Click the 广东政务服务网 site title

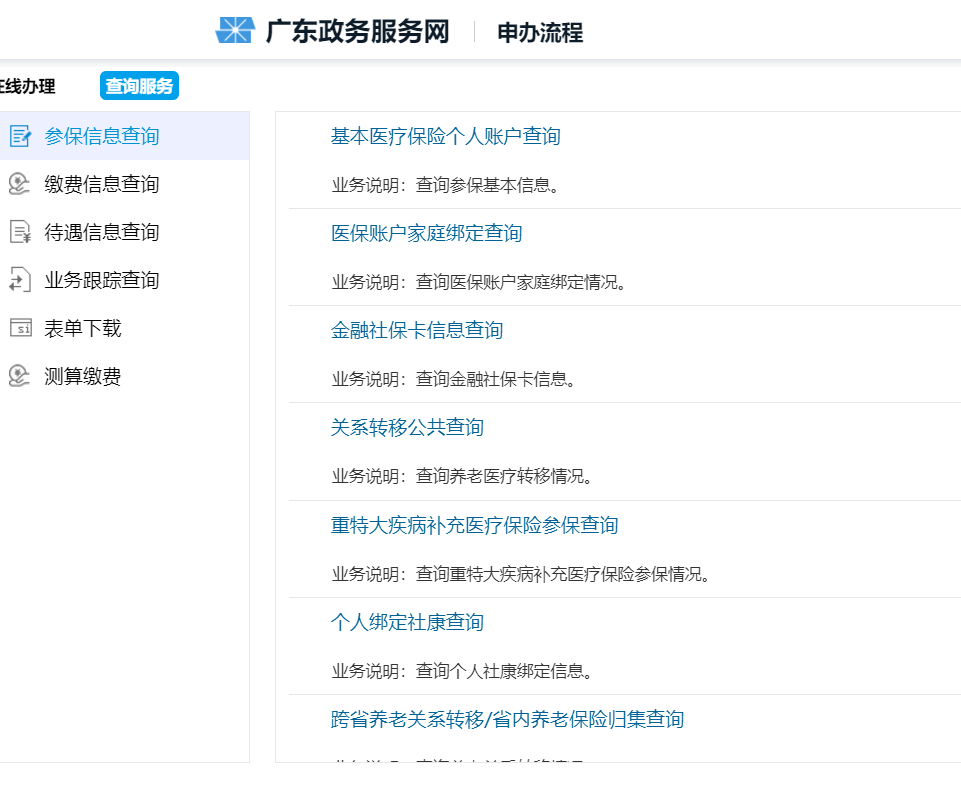point(358,31)
